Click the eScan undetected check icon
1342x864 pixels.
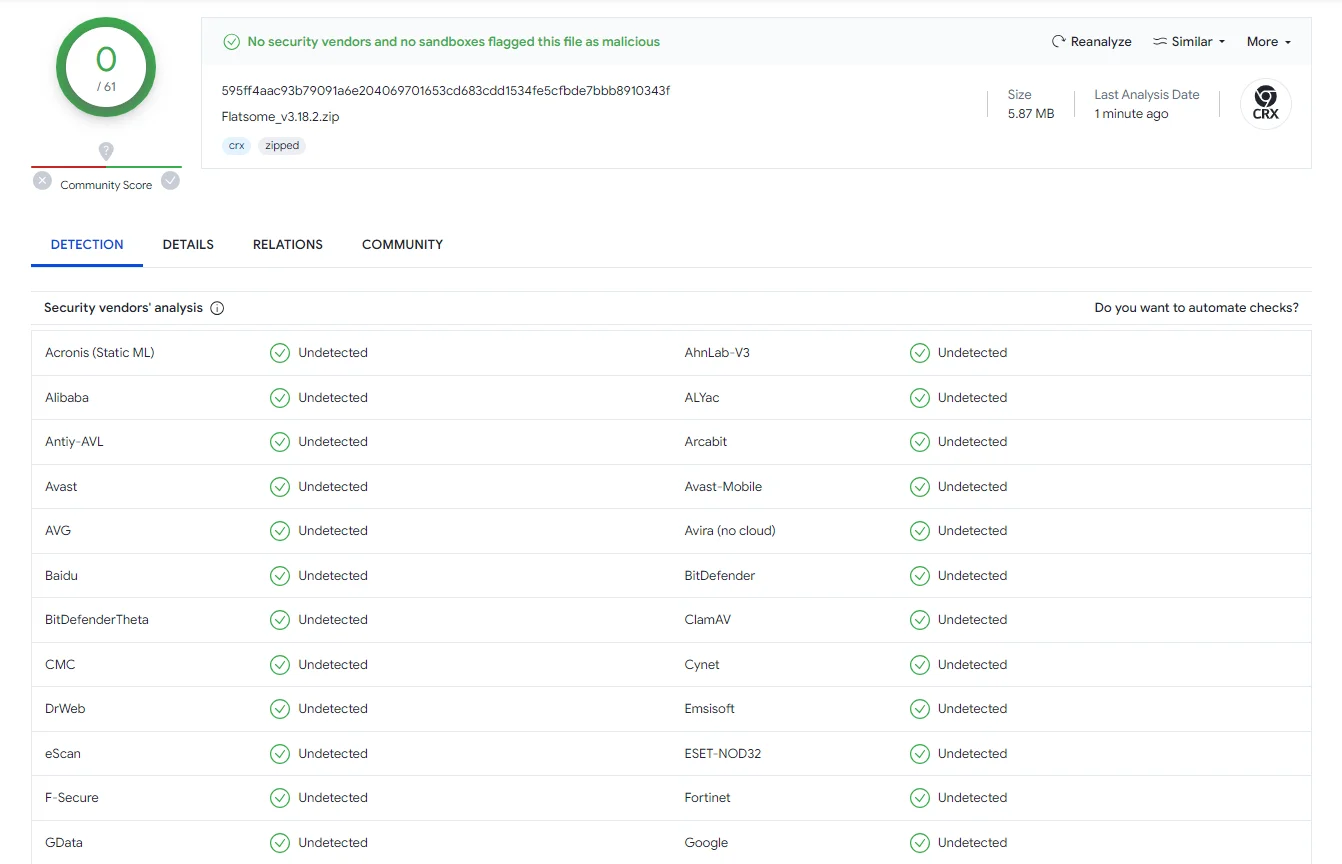click(x=280, y=754)
